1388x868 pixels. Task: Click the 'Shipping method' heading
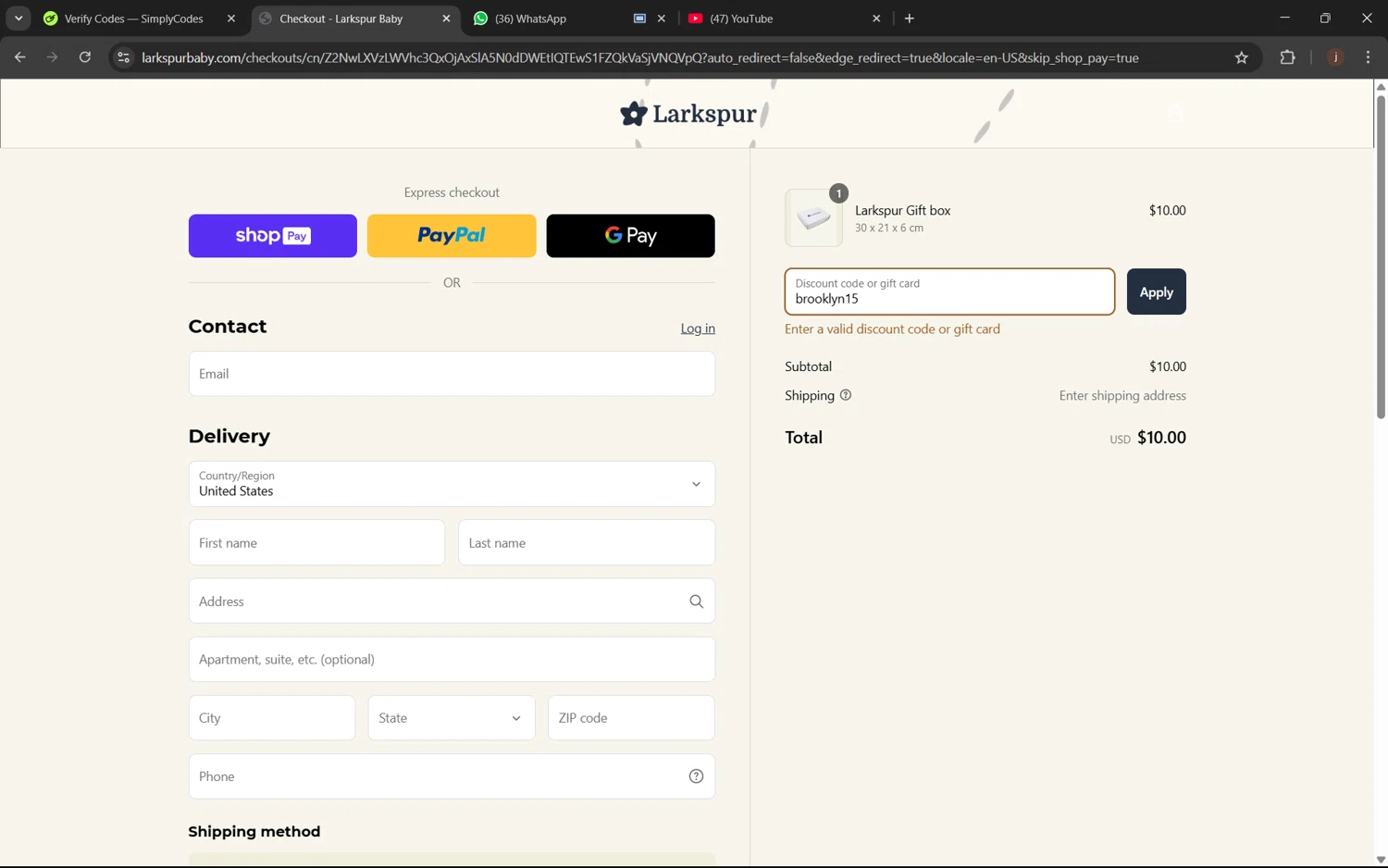tap(254, 832)
